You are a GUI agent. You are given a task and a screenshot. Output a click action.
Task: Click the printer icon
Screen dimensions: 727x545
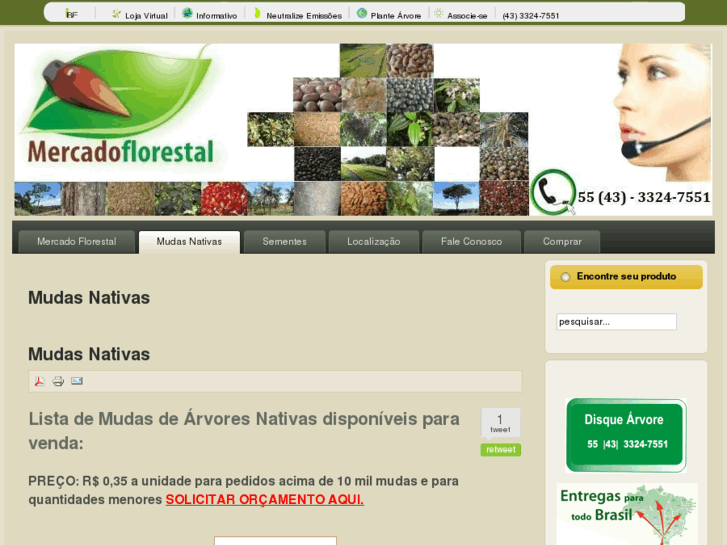click(x=58, y=381)
